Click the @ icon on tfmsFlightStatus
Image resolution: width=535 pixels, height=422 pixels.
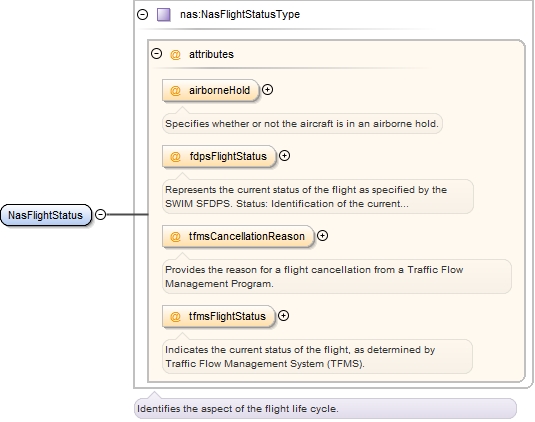point(175,317)
